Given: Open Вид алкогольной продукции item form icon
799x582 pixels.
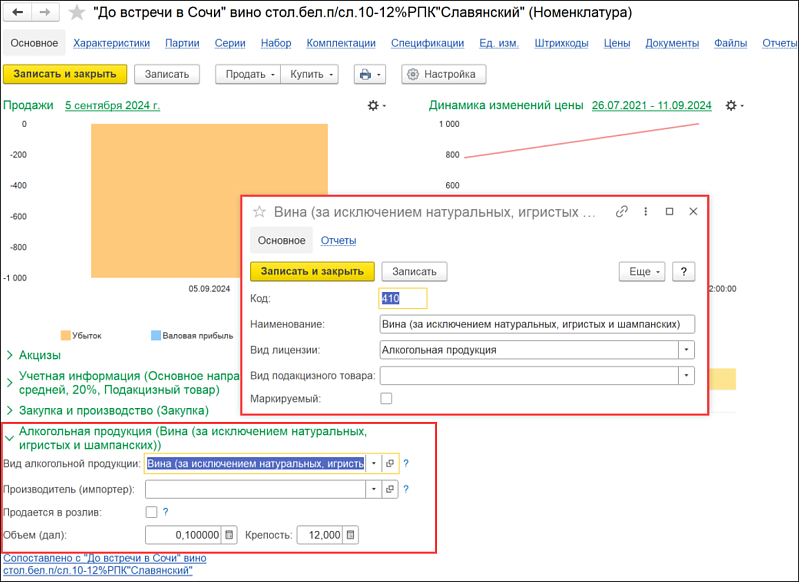Looking at the screenshot, I should tap(390, 463).
